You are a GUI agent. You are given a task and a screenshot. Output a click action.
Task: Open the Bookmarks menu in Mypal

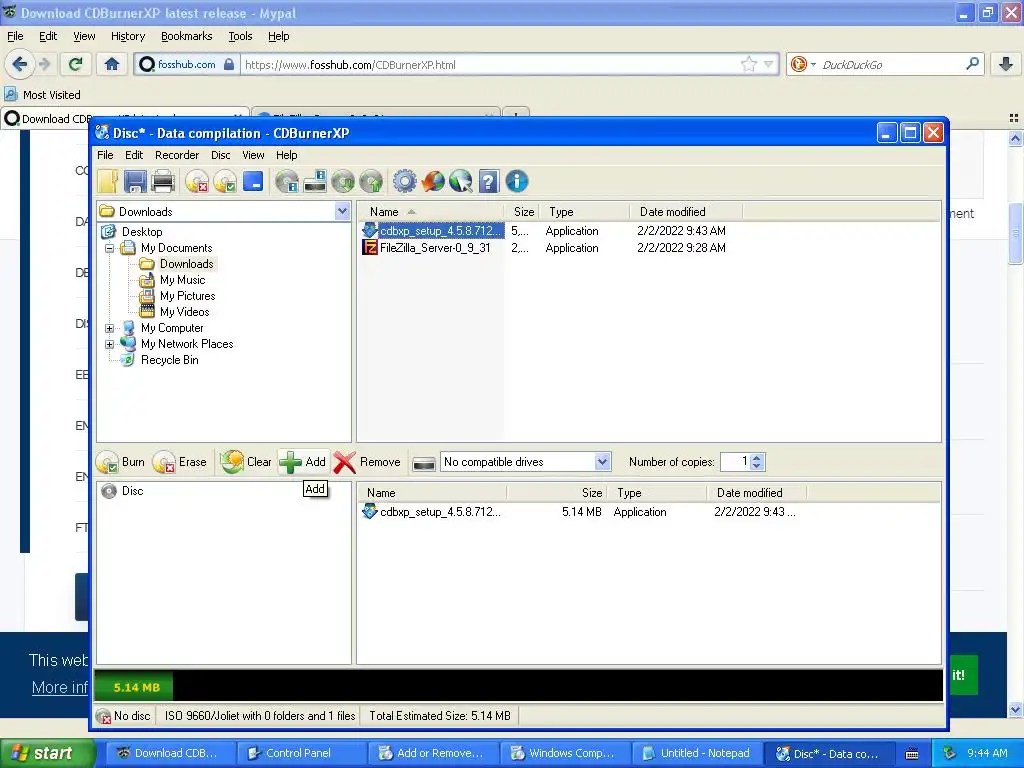[186, 36]
